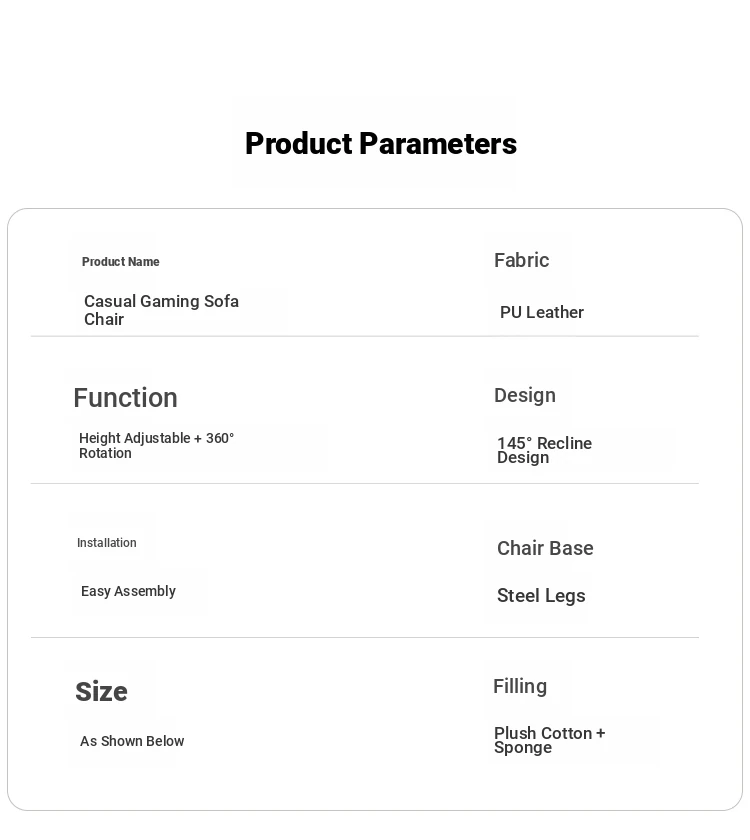Click Height Adjustable + 360° Rotation text

point(156,445)
